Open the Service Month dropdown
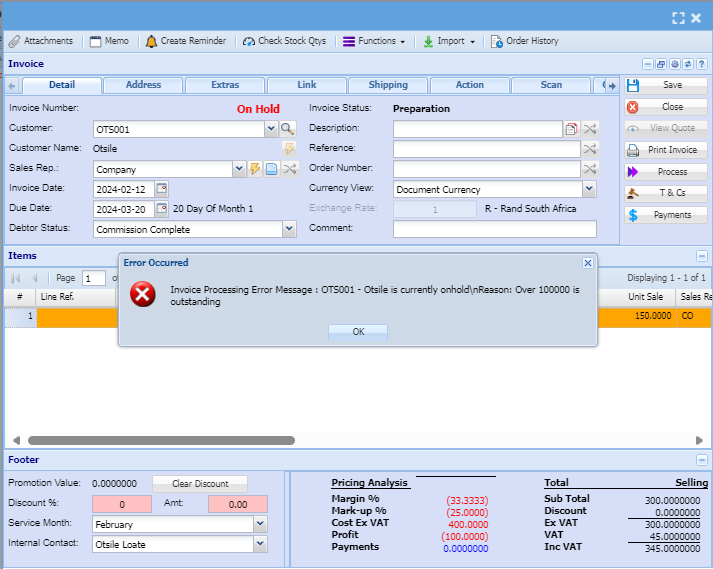Image resolution: width=713 pixels, height=569 pixels. click(260, 524)
